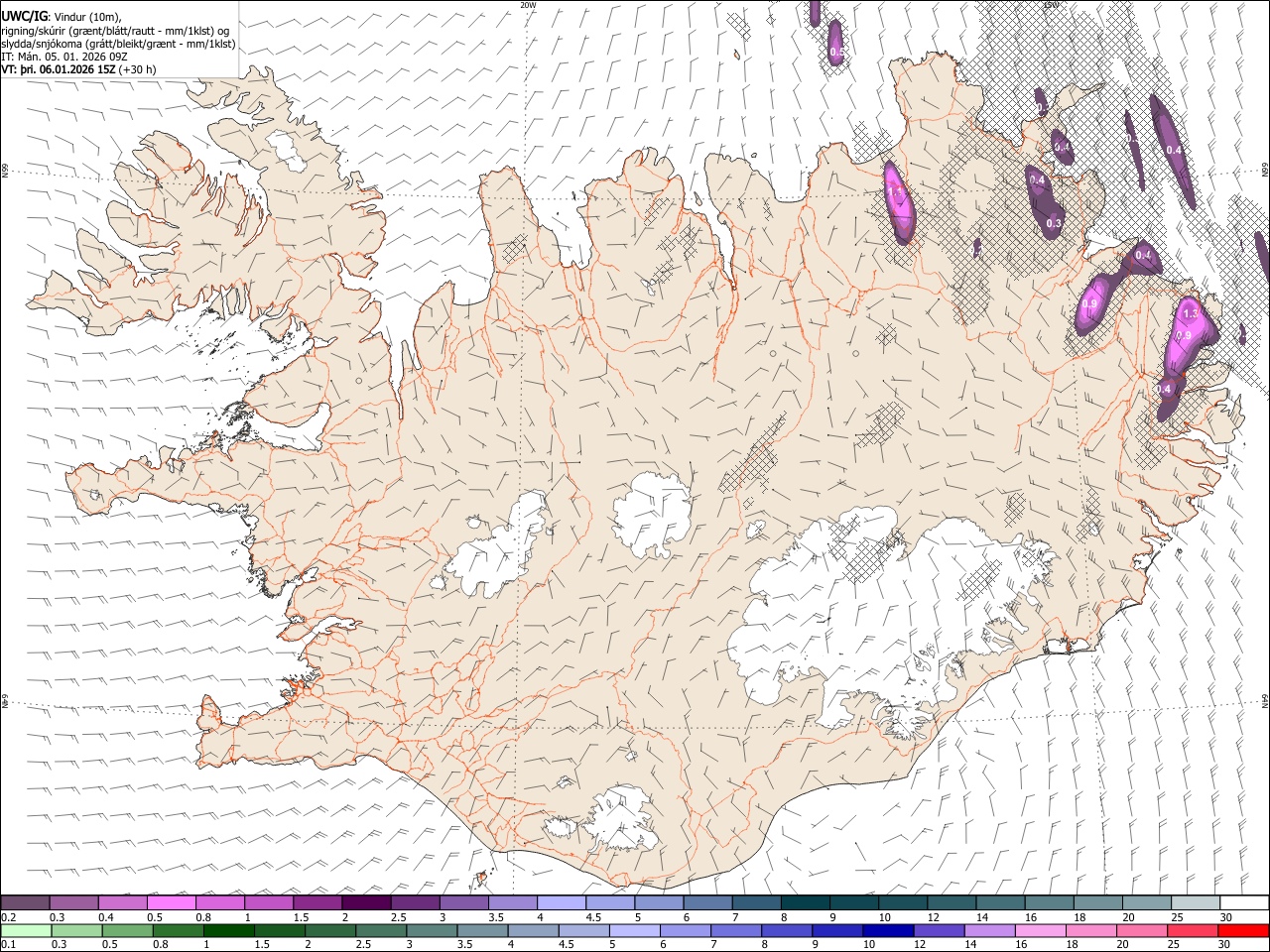Viewport: 1270px width, 952px height.
Task: Click the 0.2 label on the upper scale
Action: pos(9,917)
